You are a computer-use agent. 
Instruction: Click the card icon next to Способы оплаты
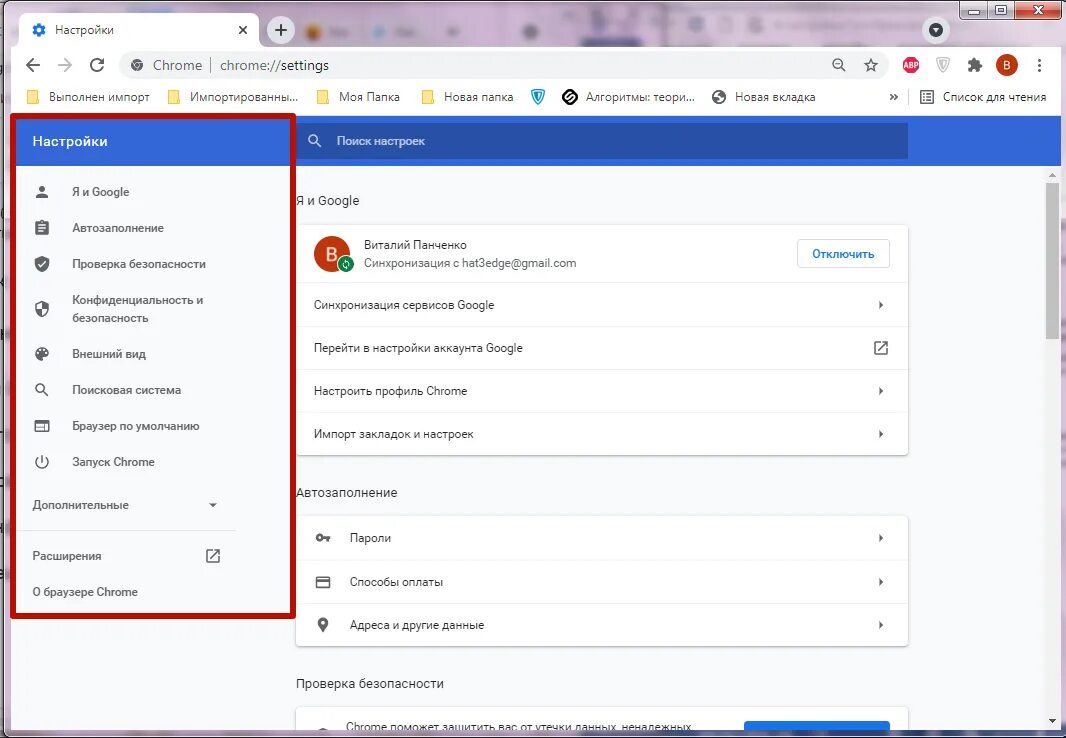(x=323, y=582)
